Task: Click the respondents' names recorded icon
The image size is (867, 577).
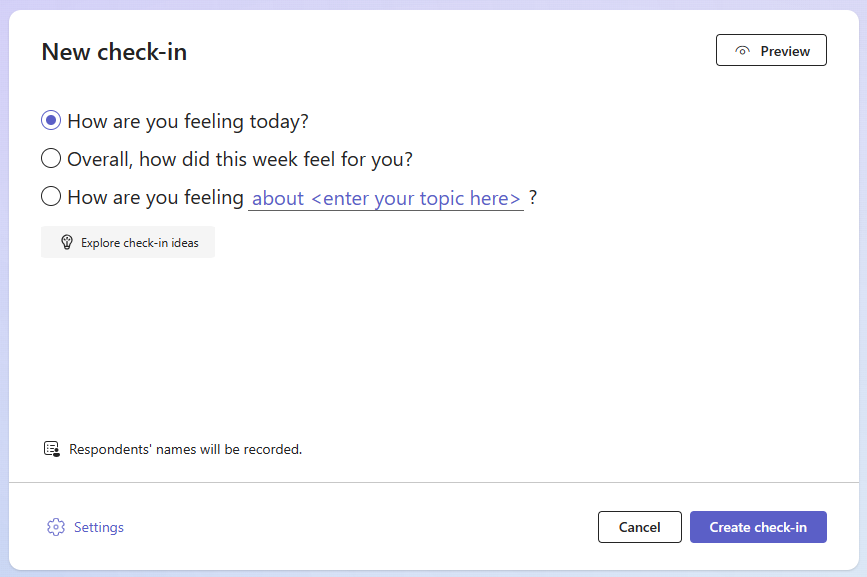Action: point(52,449)
